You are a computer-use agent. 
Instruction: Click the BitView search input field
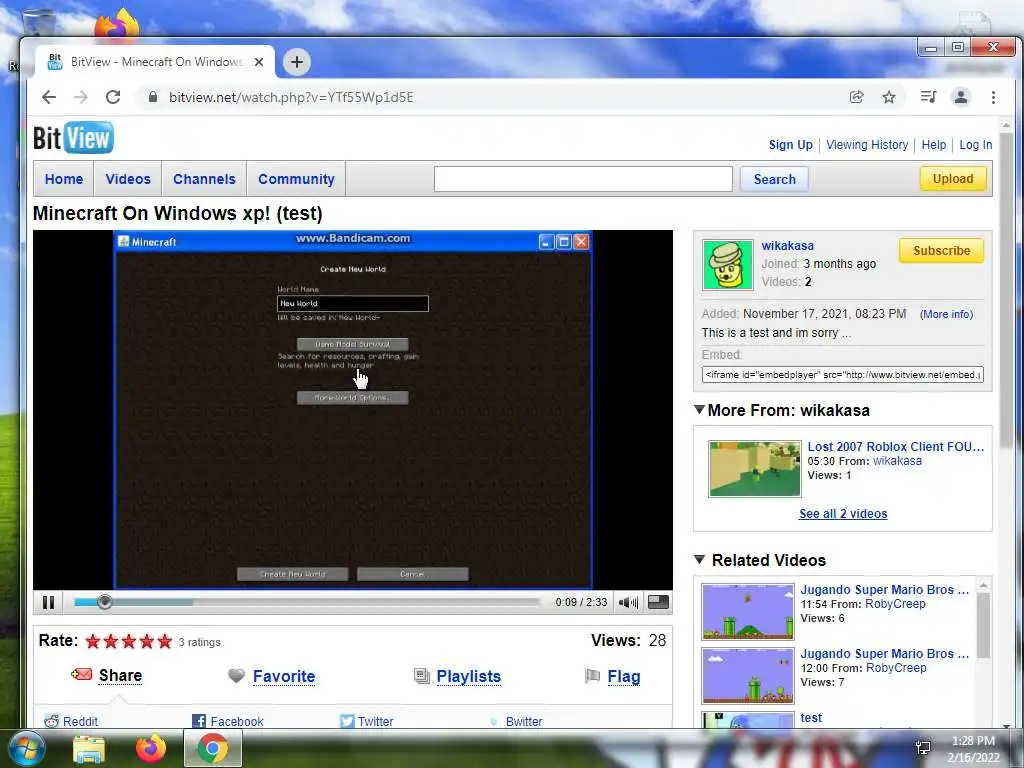tap(583, 179)
